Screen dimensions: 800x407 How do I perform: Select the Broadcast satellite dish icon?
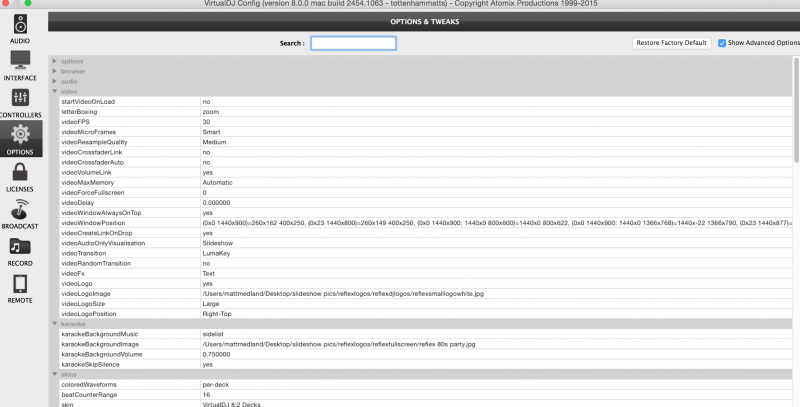coord(20,211)
